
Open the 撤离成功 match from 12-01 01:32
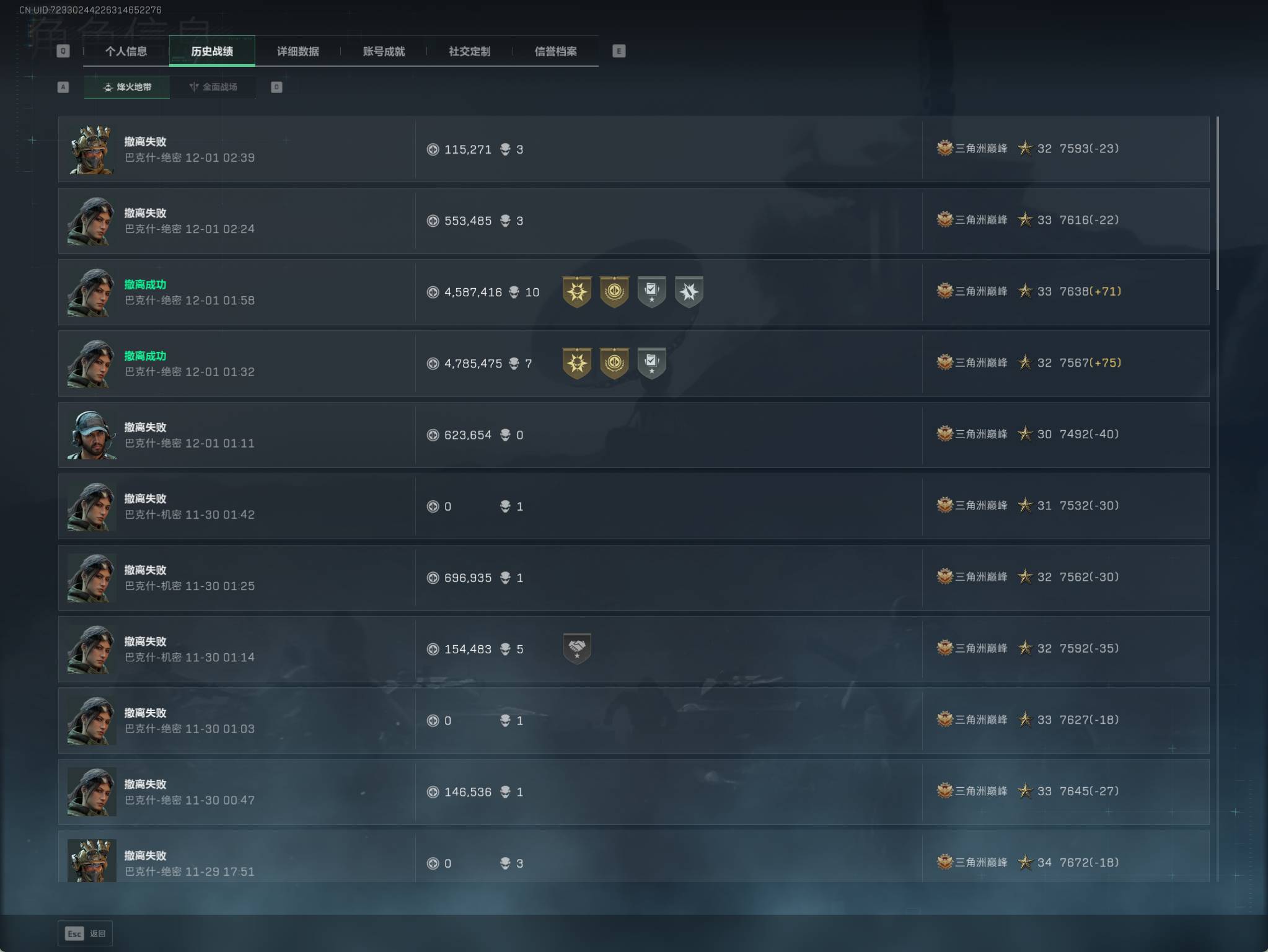[x=633, y=363]
